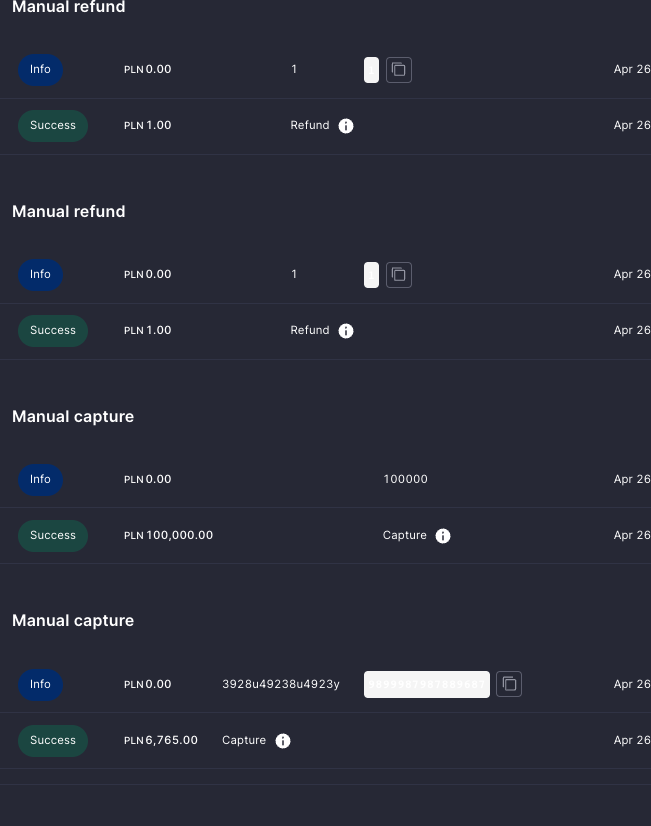Open the Capture tooltip on the PLN 100,000.00 row

pos(443,535)
